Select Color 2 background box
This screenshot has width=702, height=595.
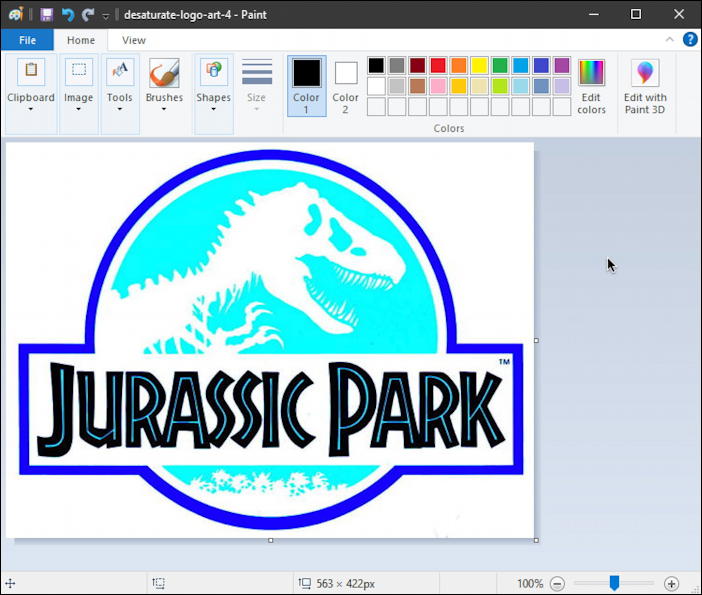[346, 86]
